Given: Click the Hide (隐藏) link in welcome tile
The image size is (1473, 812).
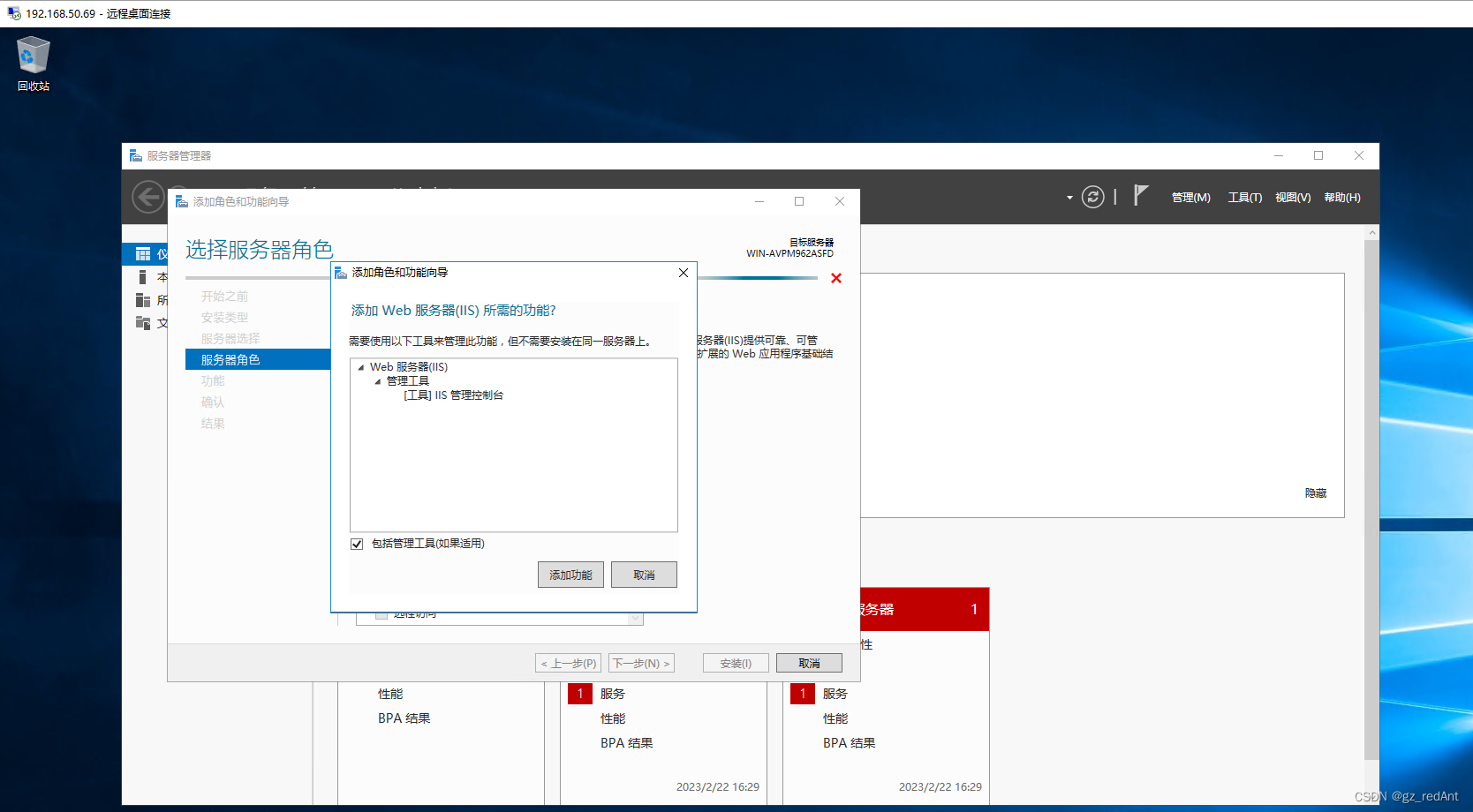Looking at the screenshot, I should pyautogui.click(x=1316, y=493).
